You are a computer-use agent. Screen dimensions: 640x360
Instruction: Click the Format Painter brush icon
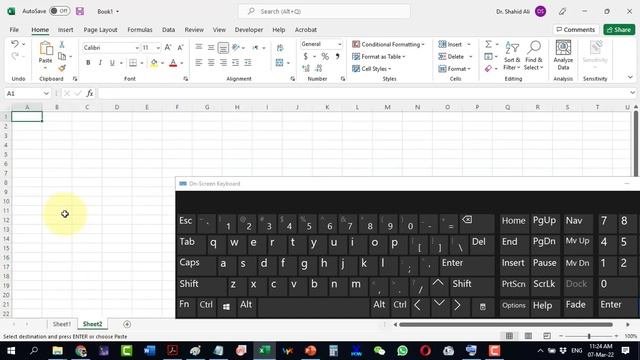point(62,68)
